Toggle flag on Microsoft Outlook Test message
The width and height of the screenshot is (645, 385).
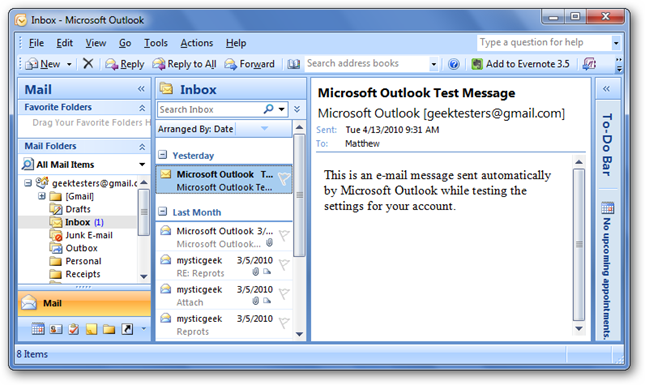[x=284, y=179]
